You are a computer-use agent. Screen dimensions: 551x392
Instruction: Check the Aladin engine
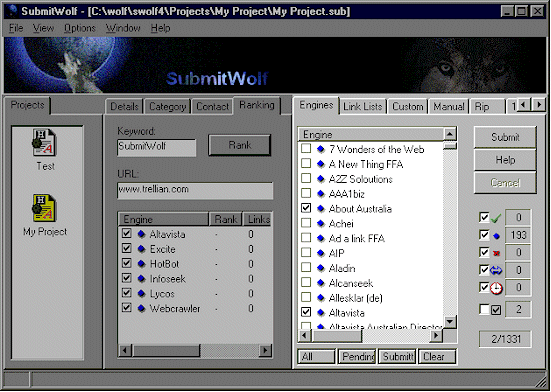tap(306, 267)
